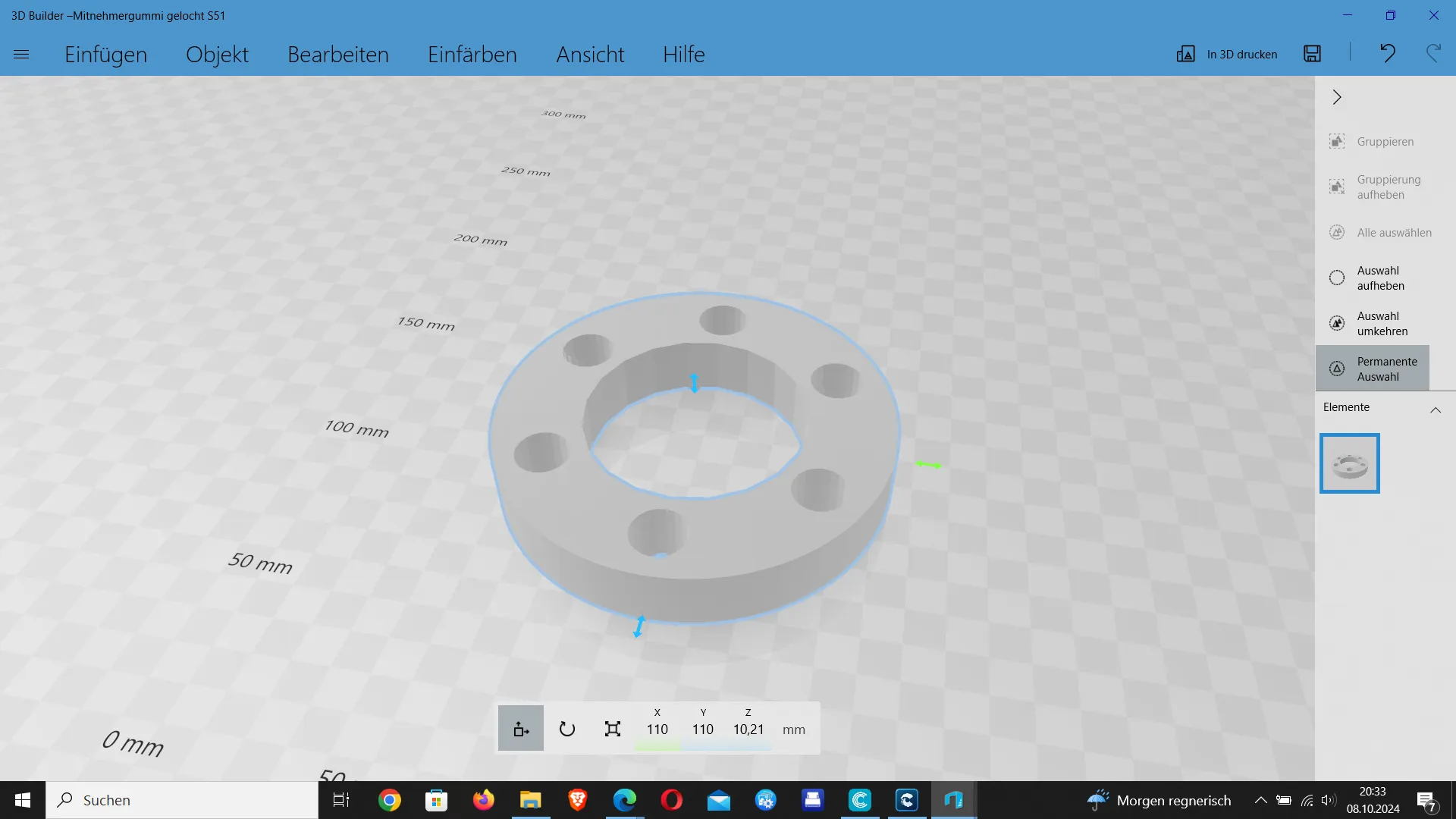This screenshot has height=819, width=1456.
Task: Click the Z dimension value field
Action: coord(748,730)
